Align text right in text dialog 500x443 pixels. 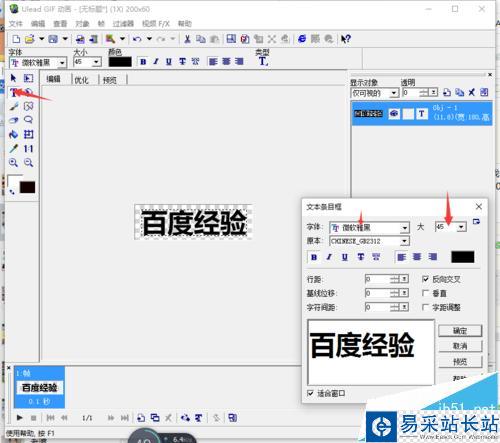pos(433,257)
